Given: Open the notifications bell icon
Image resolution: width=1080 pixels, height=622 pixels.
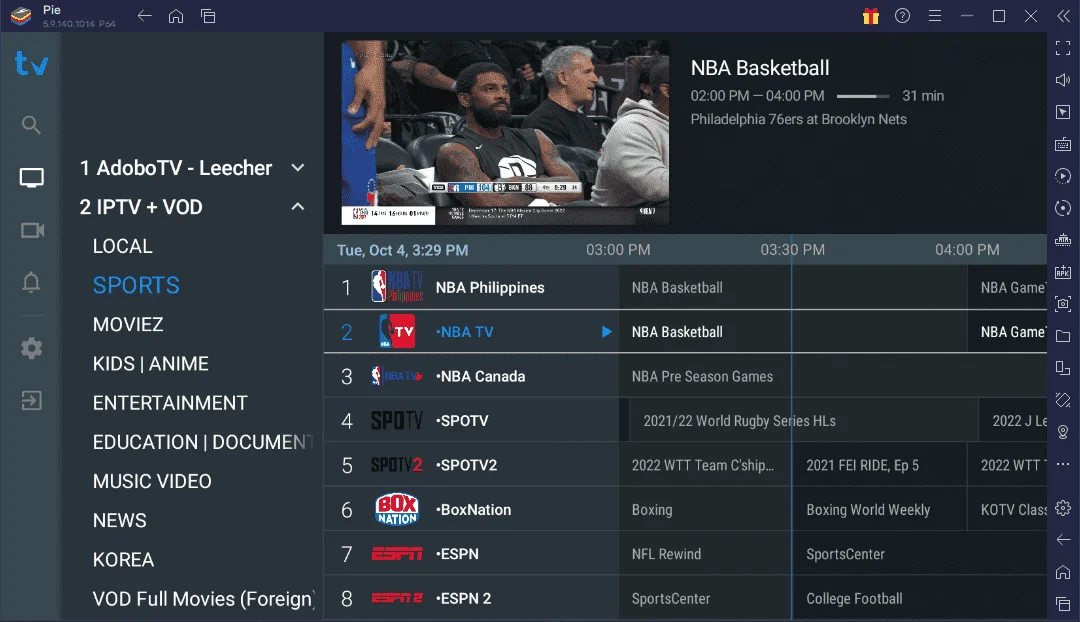Looking at the screenshot, I should point(31,282).
